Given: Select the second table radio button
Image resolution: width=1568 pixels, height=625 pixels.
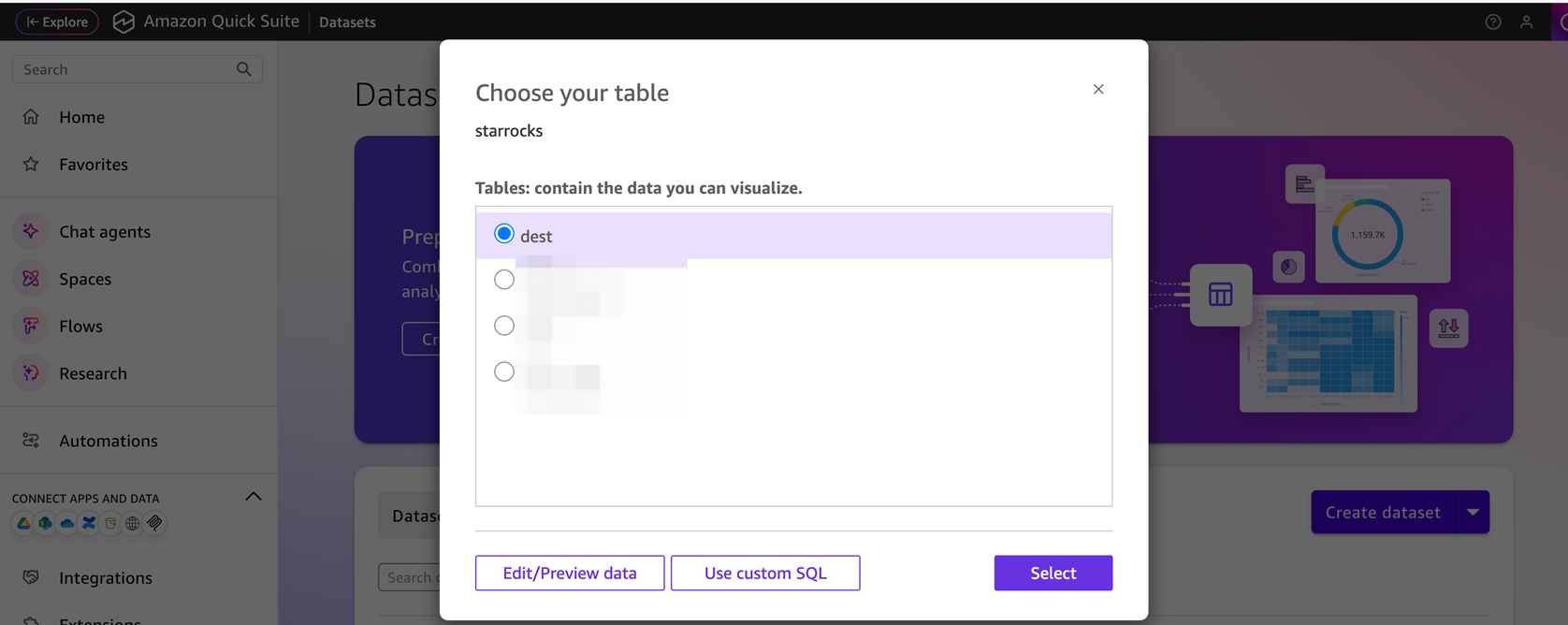Looking at the screenshot, I should coord(504,280).
